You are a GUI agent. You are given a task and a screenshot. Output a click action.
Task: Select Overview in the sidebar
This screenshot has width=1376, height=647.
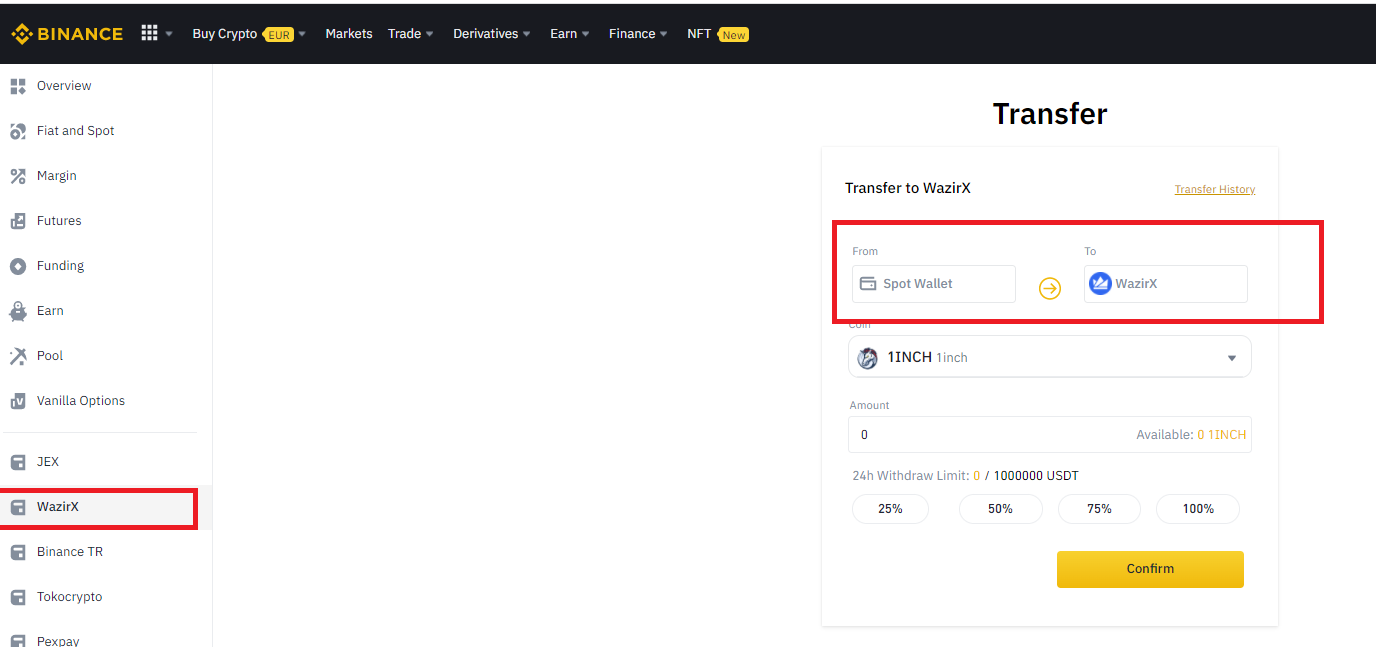[x=64, y=86]
